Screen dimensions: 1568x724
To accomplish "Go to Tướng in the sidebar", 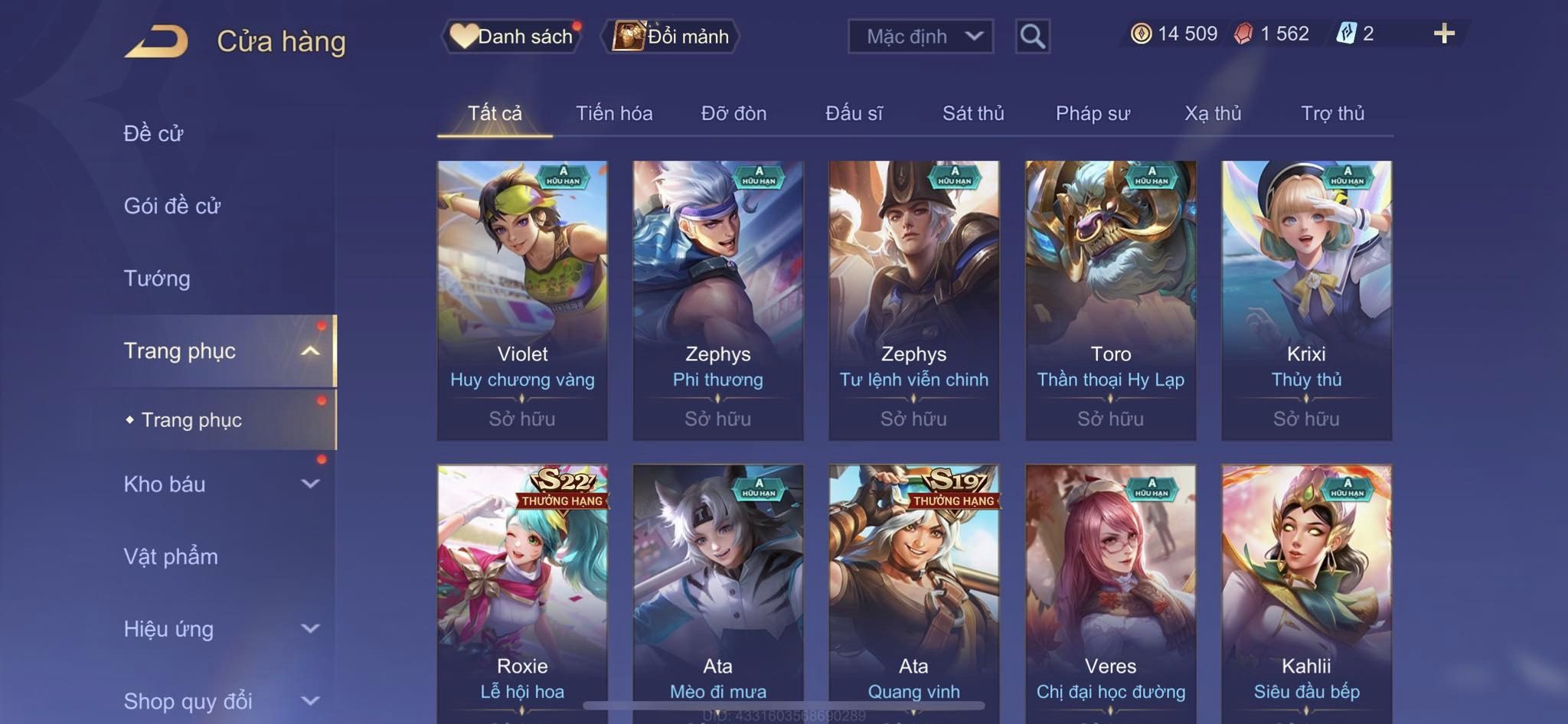I will click(157, 278).
